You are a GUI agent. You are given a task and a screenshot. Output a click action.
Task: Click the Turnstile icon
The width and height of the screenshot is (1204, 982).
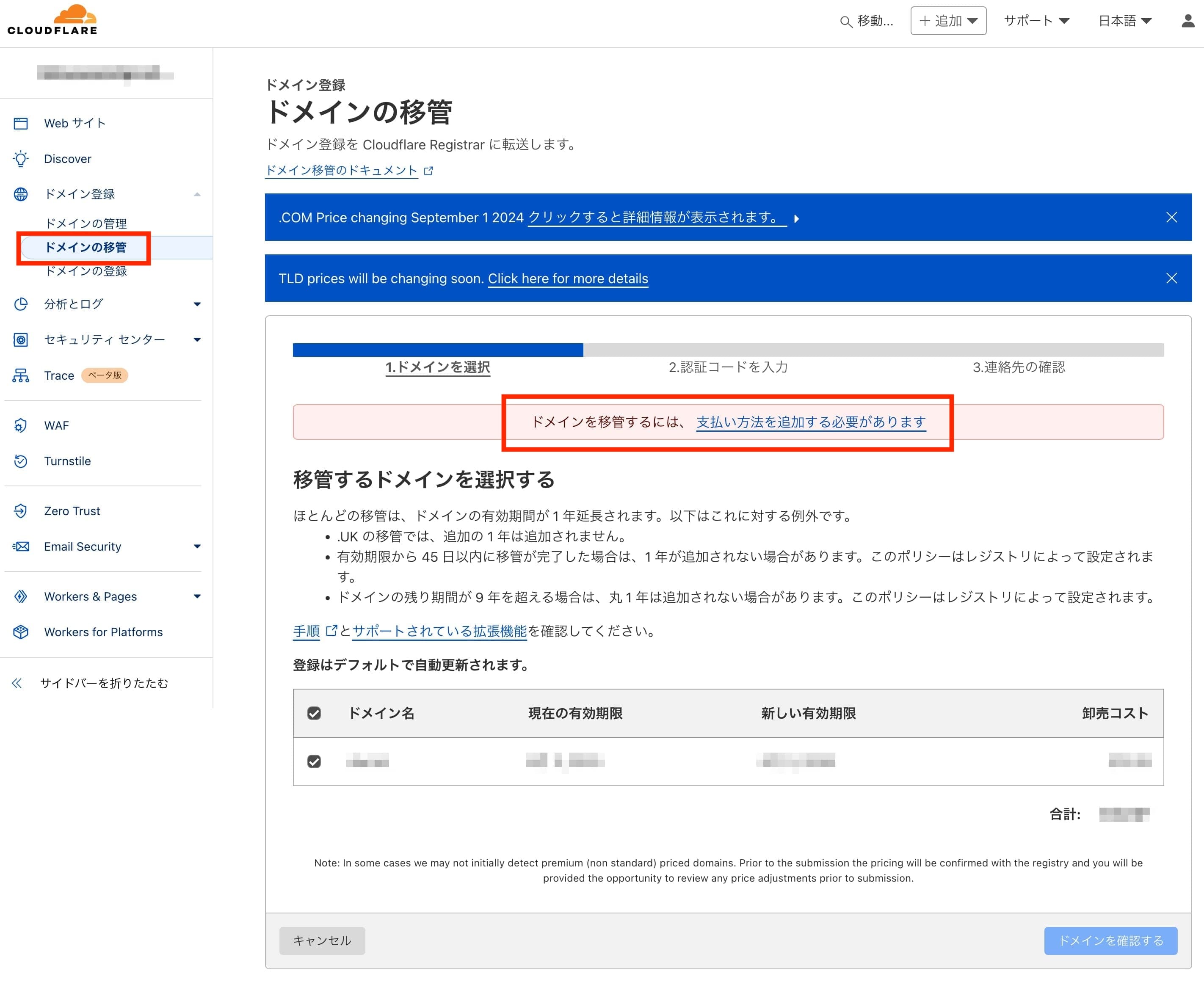[21, 461]
